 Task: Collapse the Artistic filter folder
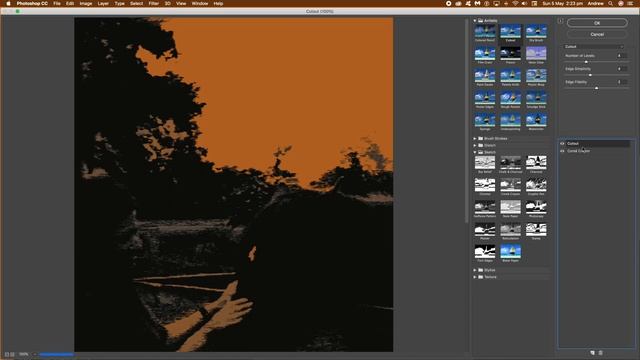coord(475,20)
